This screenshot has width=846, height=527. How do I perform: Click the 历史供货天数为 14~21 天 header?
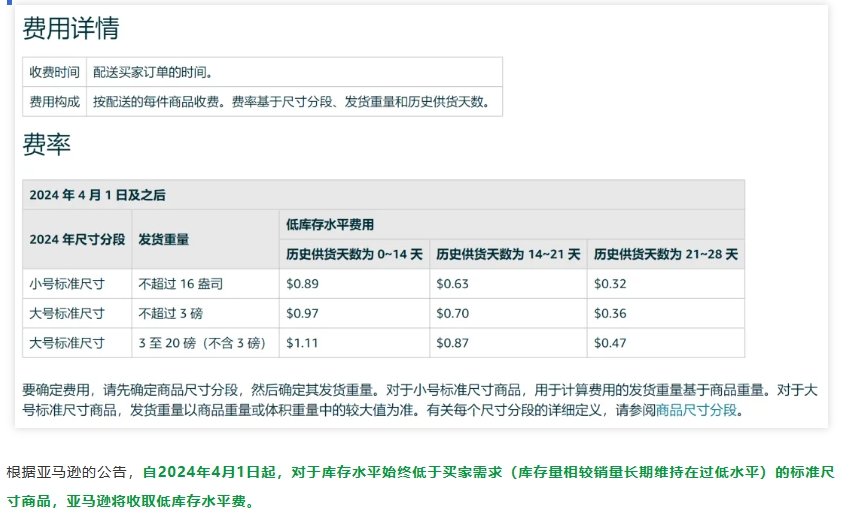(508, 254)
